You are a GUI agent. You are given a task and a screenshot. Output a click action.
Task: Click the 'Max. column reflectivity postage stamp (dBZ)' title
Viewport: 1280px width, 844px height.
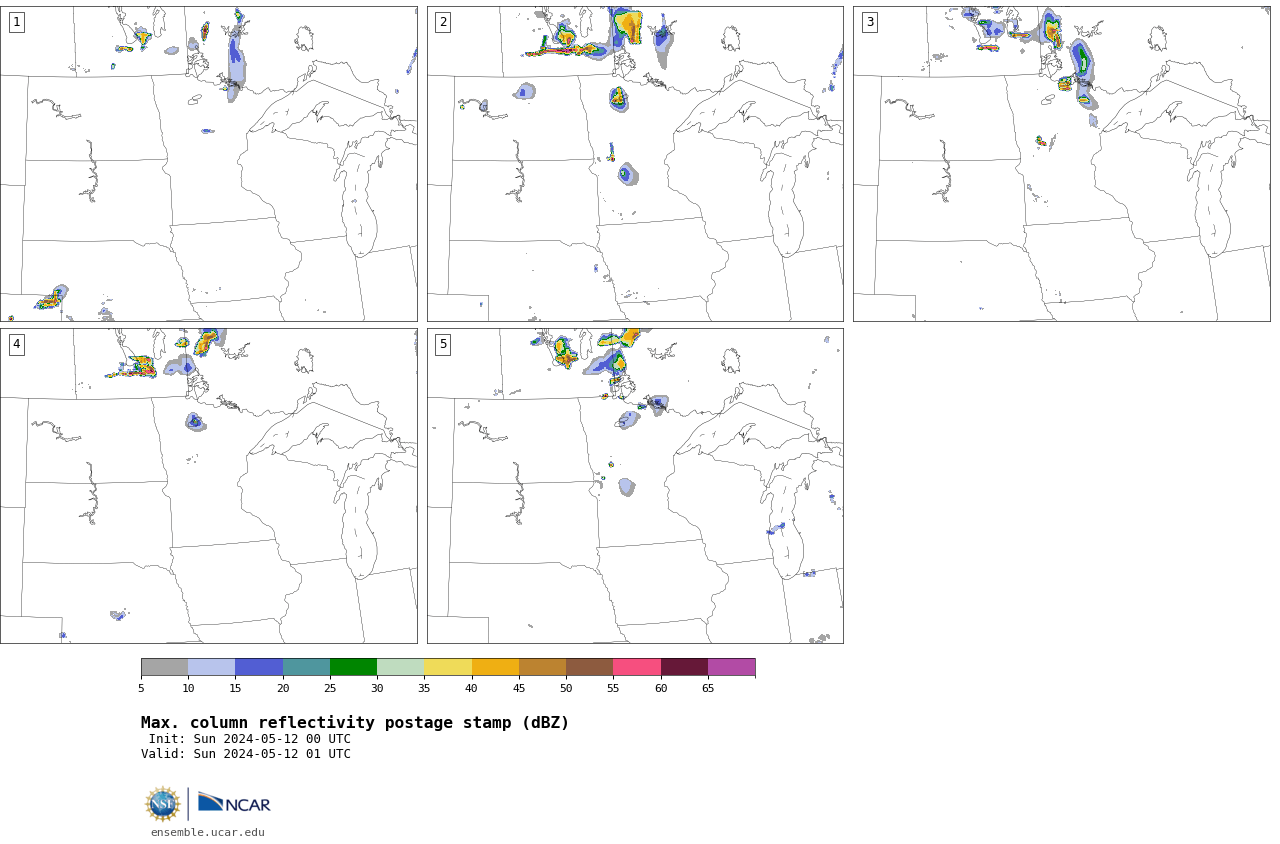point(355,723)
